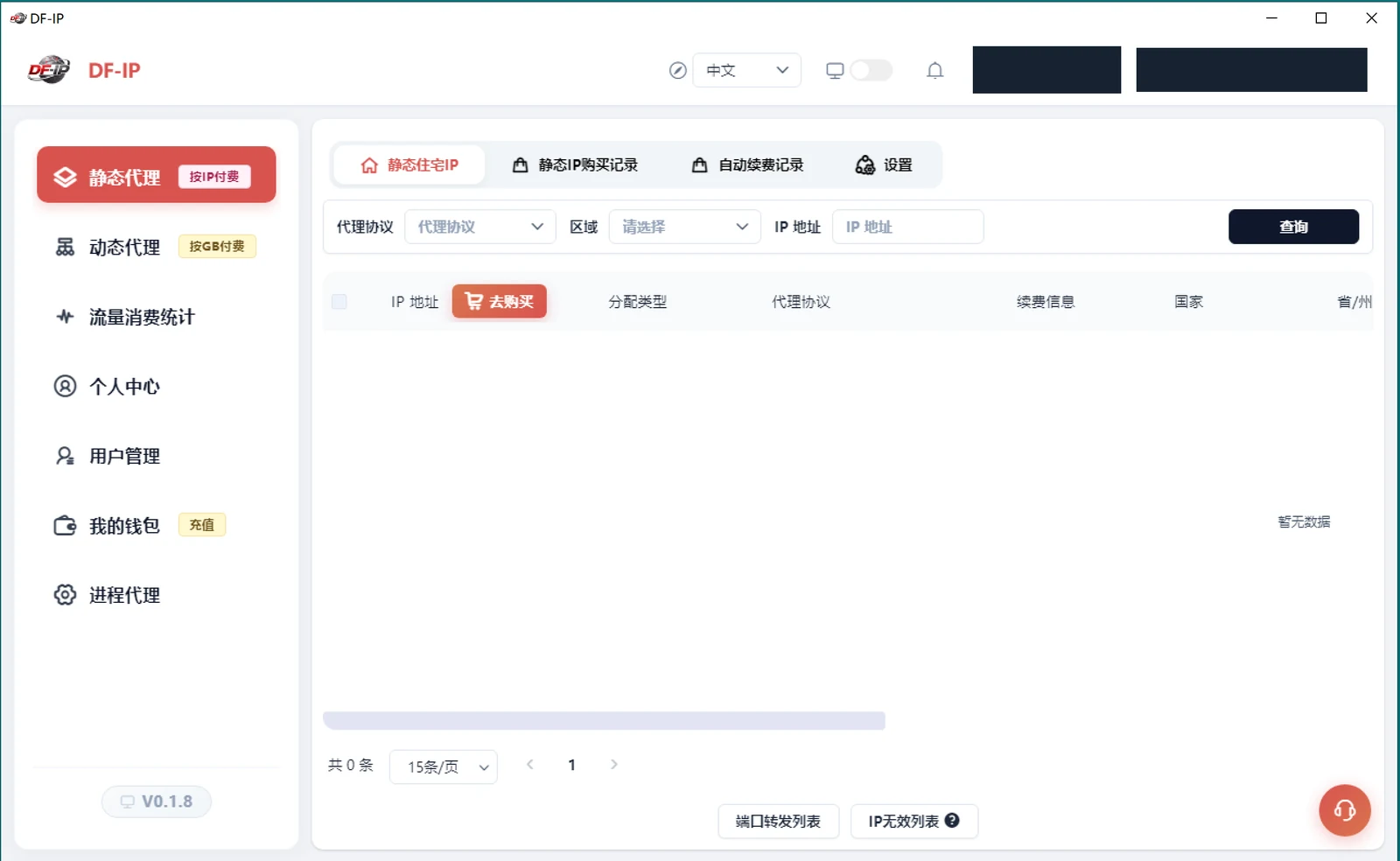Click the compass icon beside language selector
Viewport: 1400px width, 861px height.
pyautogui.click(x=677, y=71)
